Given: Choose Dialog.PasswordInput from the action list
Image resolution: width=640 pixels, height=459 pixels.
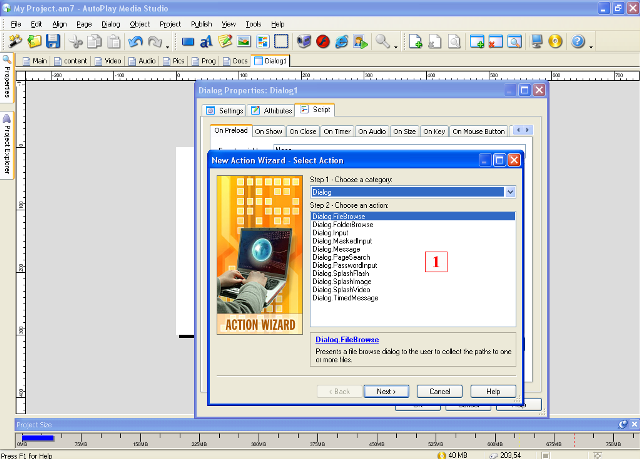Looking at the screenshot, I should (x=346, y=265).
